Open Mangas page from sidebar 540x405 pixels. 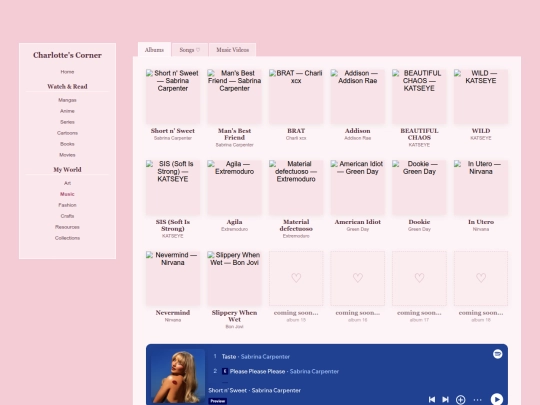point(67,100)
